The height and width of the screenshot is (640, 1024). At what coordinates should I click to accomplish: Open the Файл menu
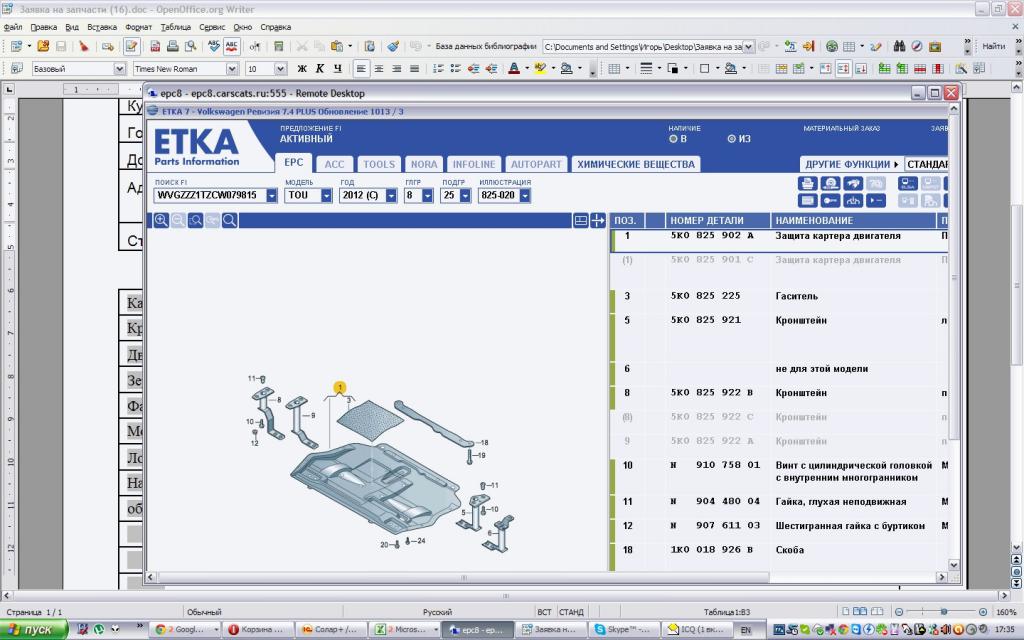[13, 27]
